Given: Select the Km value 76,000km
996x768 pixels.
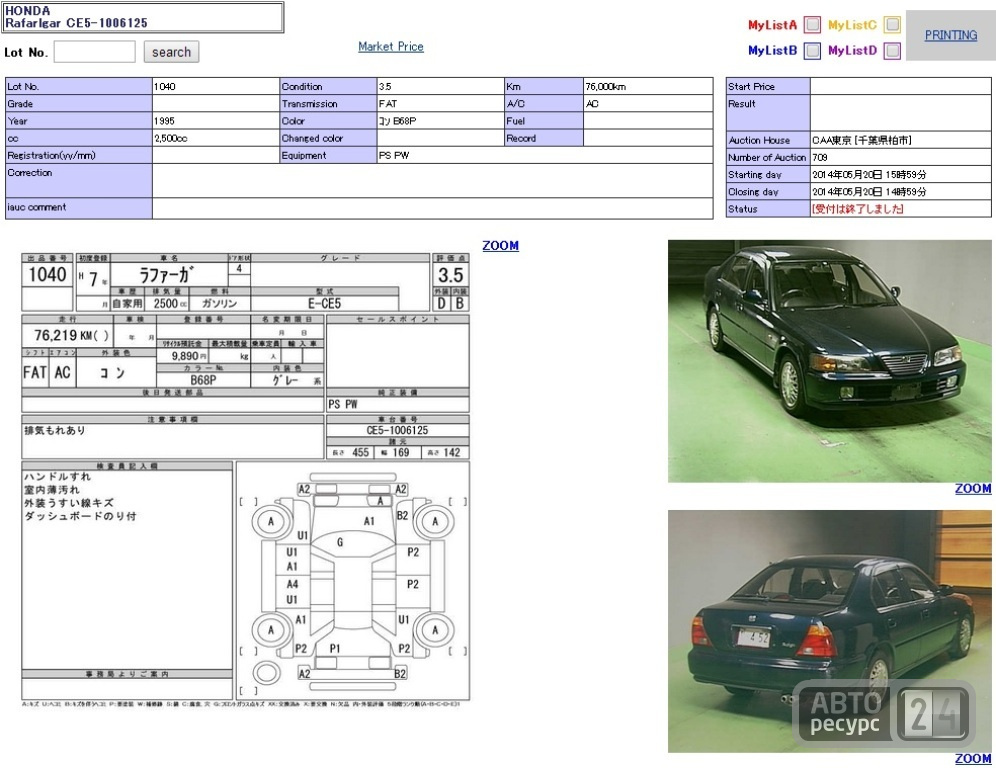Looking at the screenshot, I should pos(605,86).
